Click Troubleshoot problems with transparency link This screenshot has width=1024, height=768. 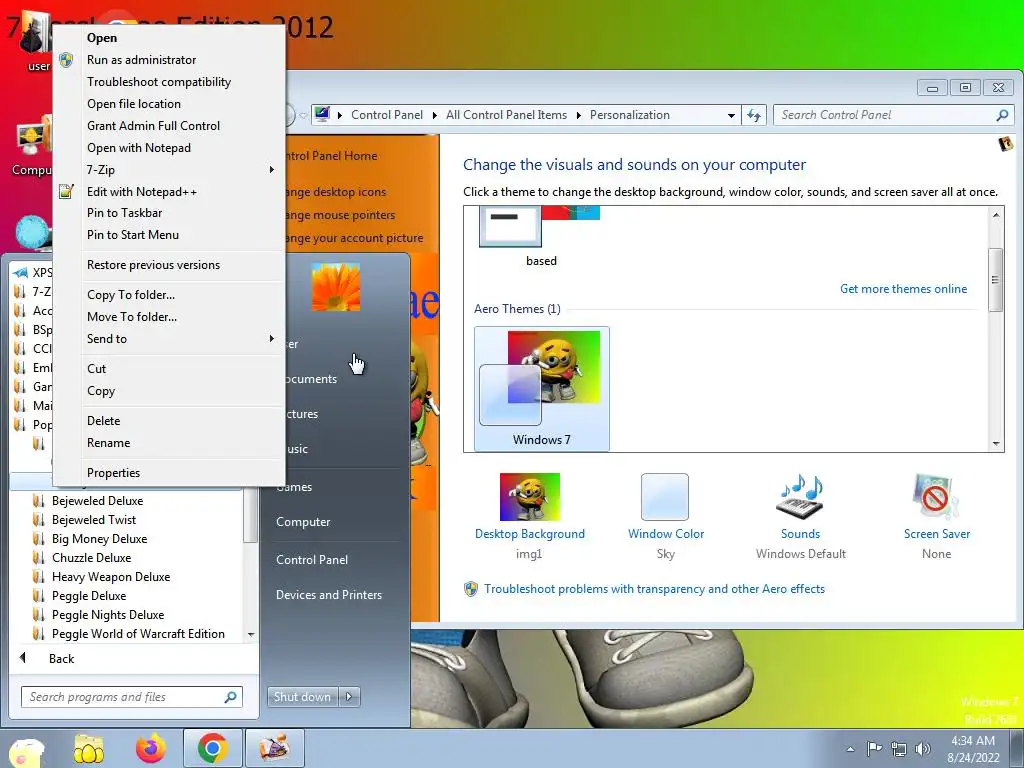coord(654,589)
